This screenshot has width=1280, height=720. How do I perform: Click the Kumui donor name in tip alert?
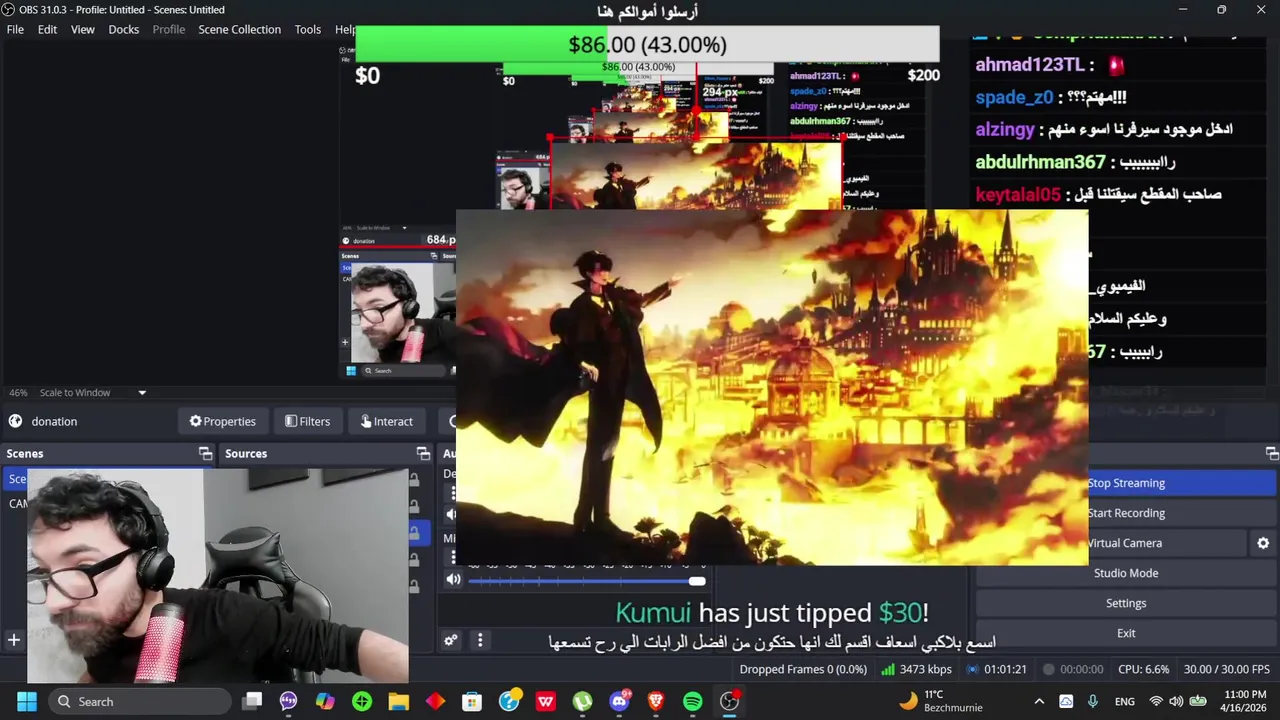click(653, 612)
